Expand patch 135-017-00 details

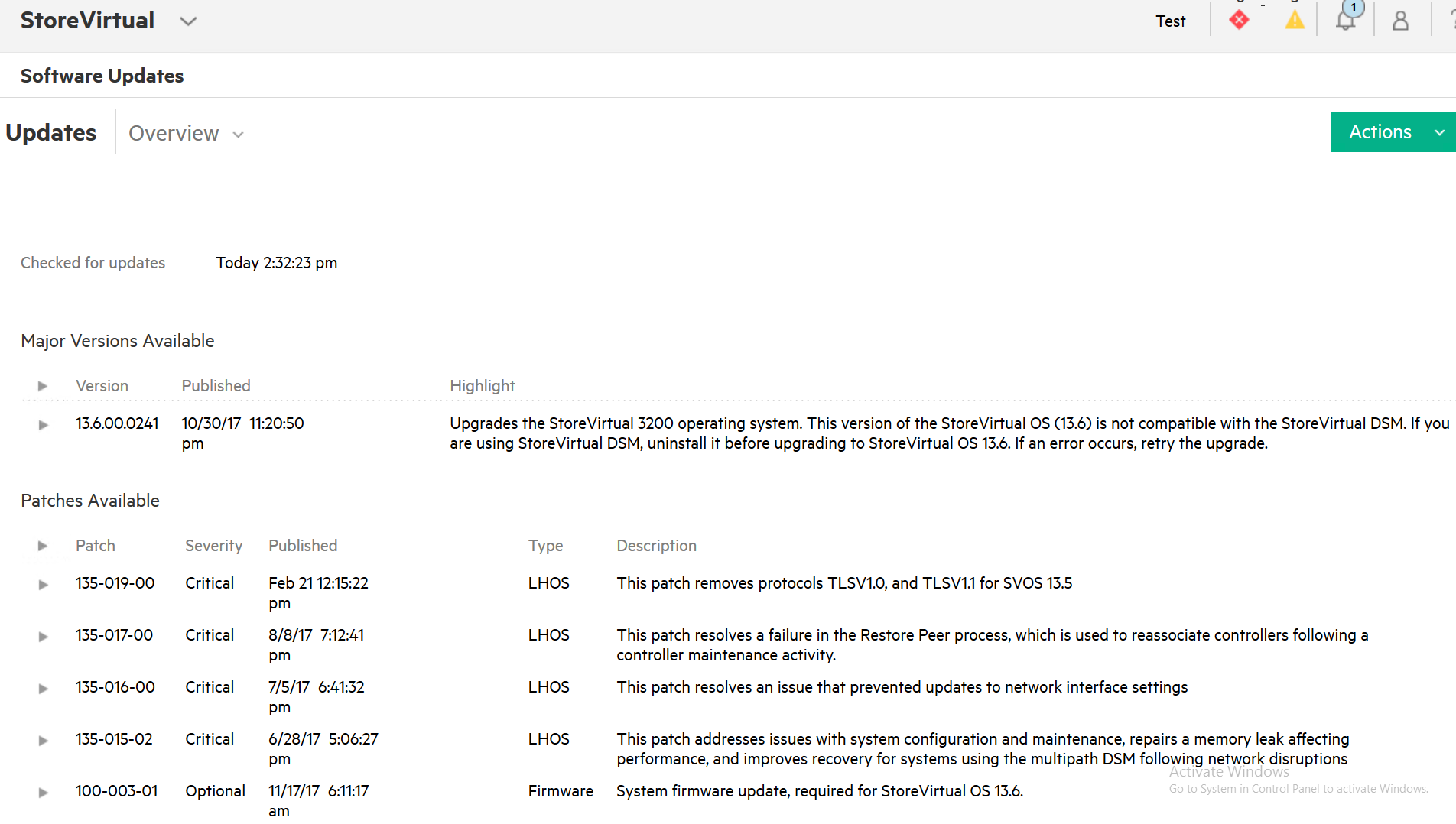43,636
